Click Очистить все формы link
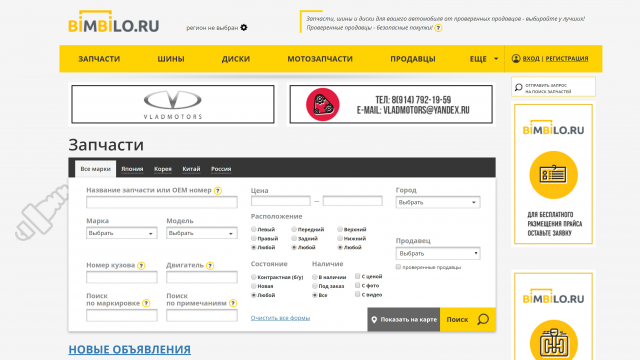Image resolution: width=640 pixels, height=360 pixels. (280, 318)
